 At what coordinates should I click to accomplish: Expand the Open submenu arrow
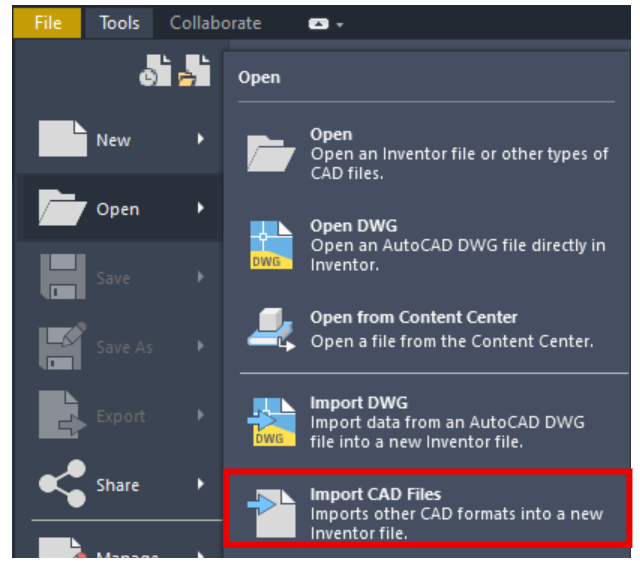pyautogui.click(x=201, y=208)
